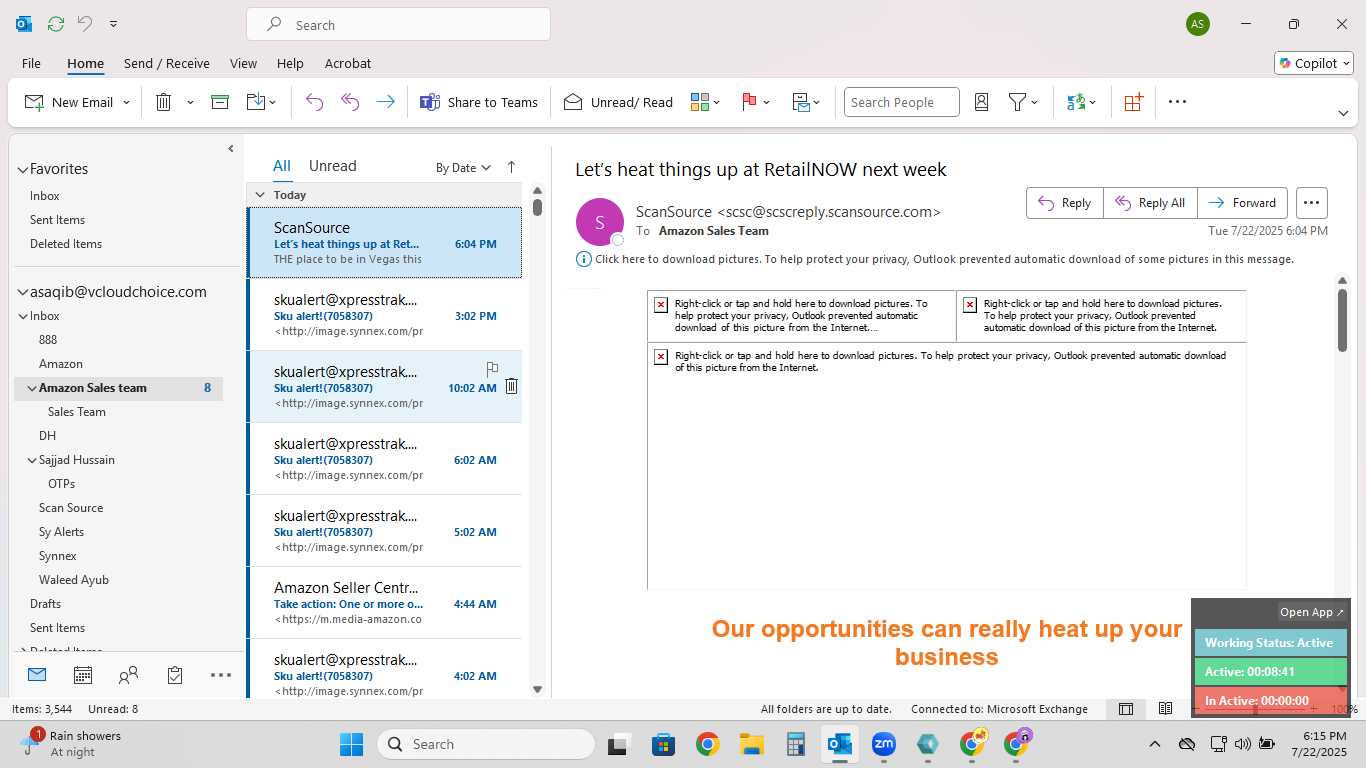Click the Search People field
Screen dimensions: 1366x768
point(902,102)
